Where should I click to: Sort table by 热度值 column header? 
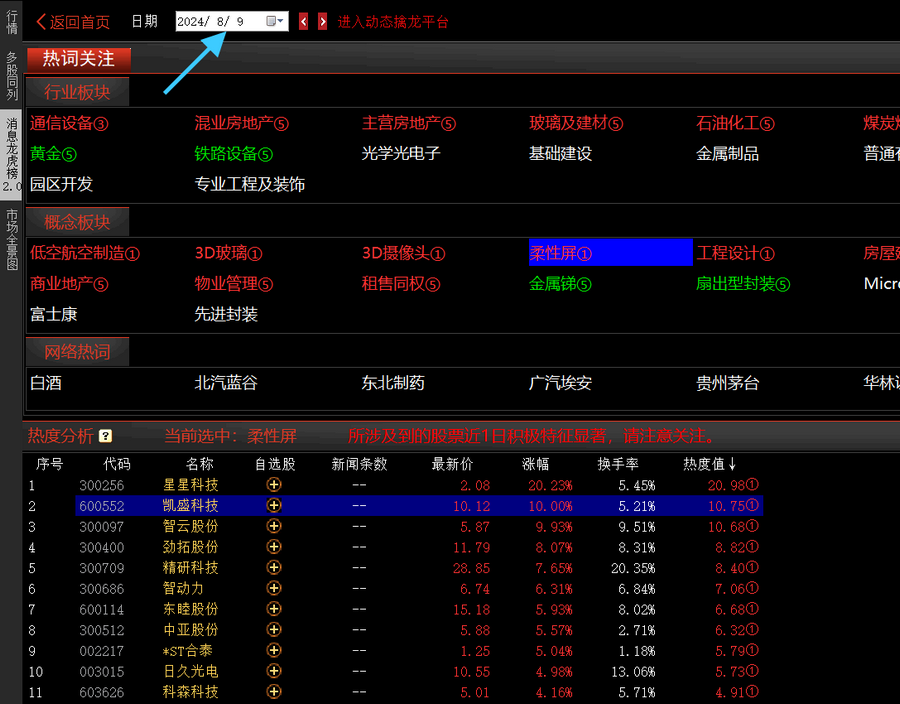pos(710,464)
